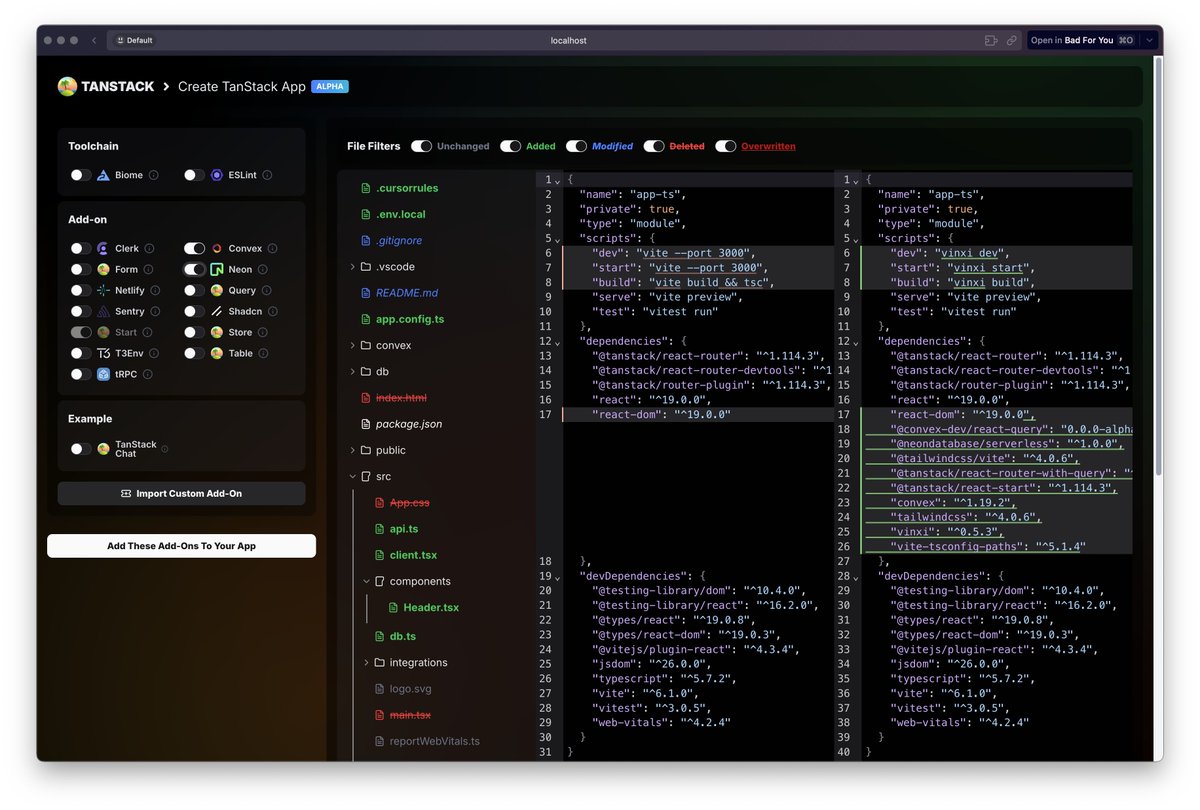
Task: Toggle the Deleted file filter
Action: click(x=654, y=146)
